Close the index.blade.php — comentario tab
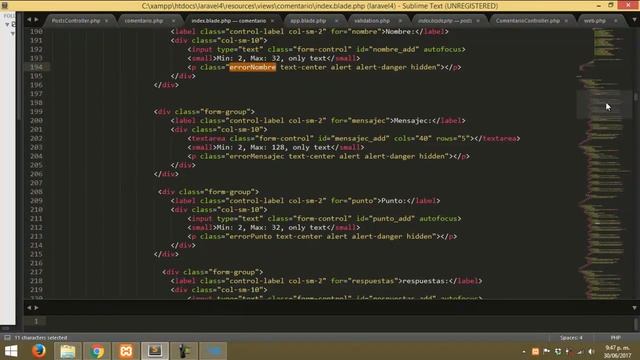The width and height of the screenshot is (640, 360). tap(273, 21)
